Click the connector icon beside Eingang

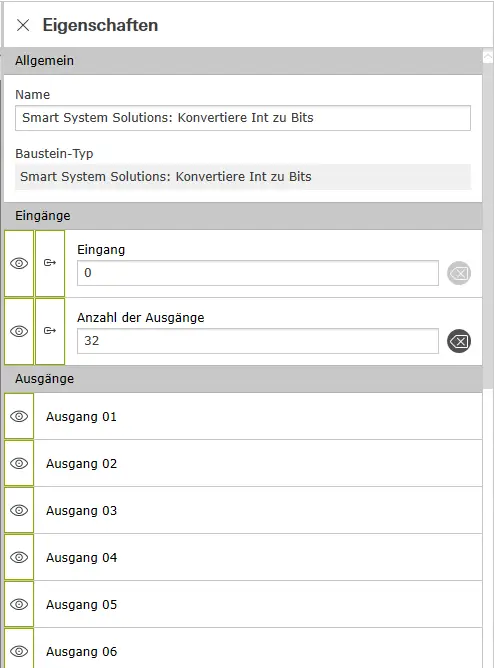(x=50, y=263)
